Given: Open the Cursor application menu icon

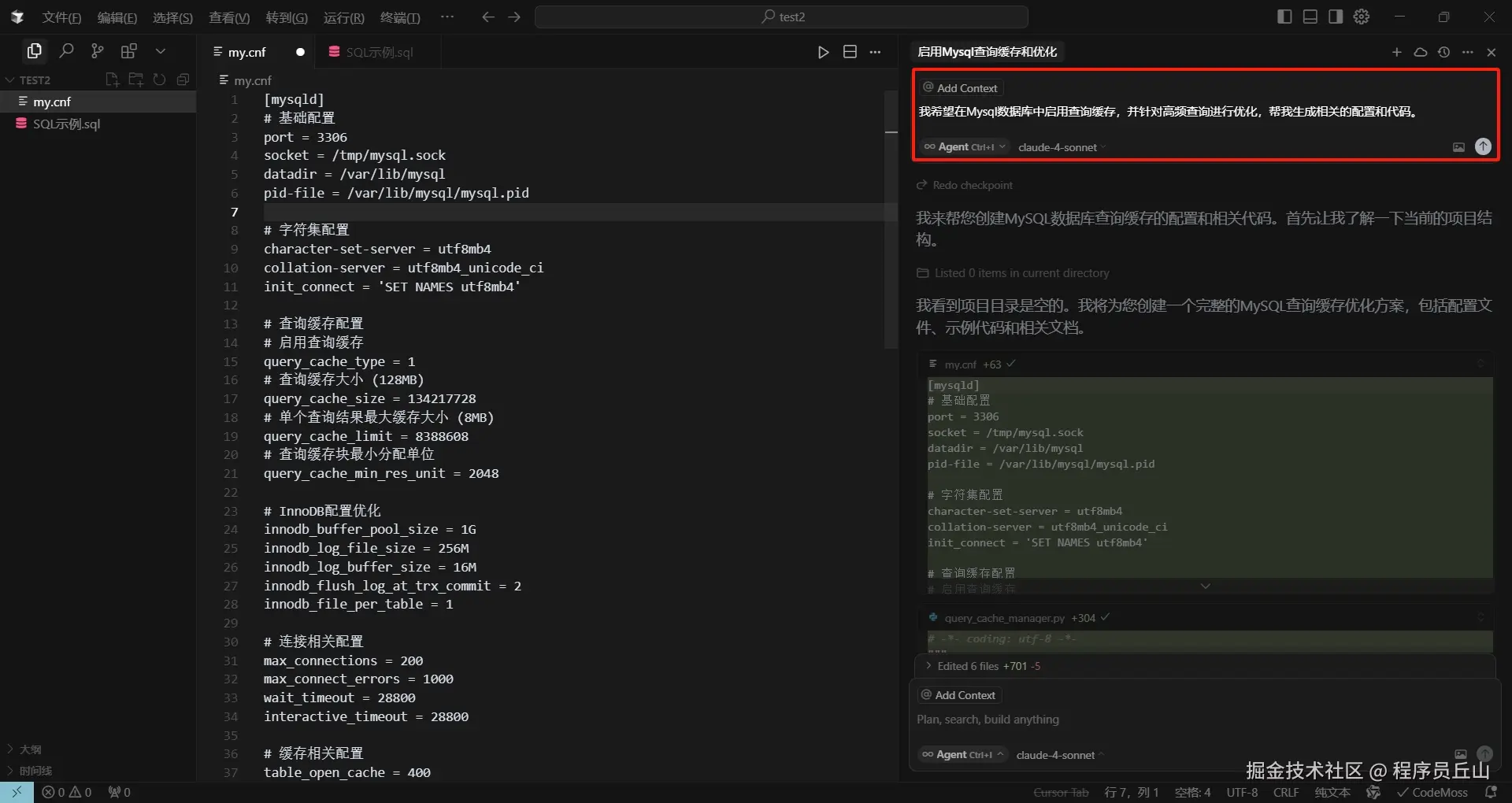Looking at the screenshot, I should coord(17,17).
